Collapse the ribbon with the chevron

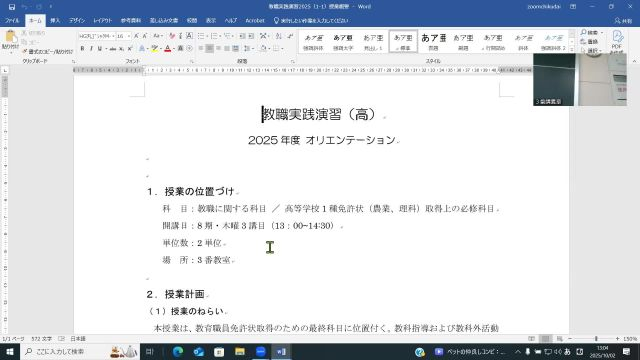pos(634,61)
